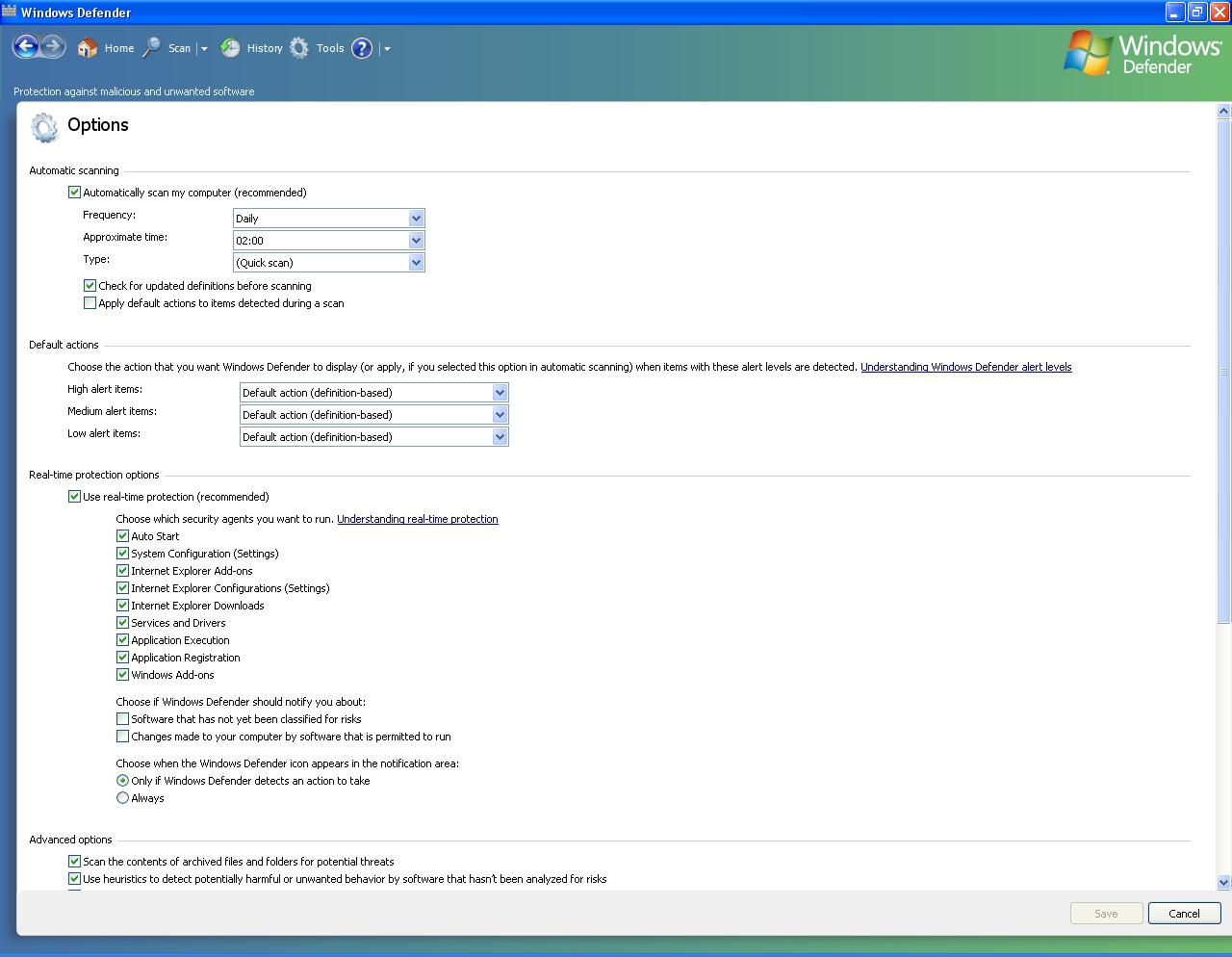Disable Internet Explorer Add-ons agent
Screen dimensions: 1232x957
[122, 571]
